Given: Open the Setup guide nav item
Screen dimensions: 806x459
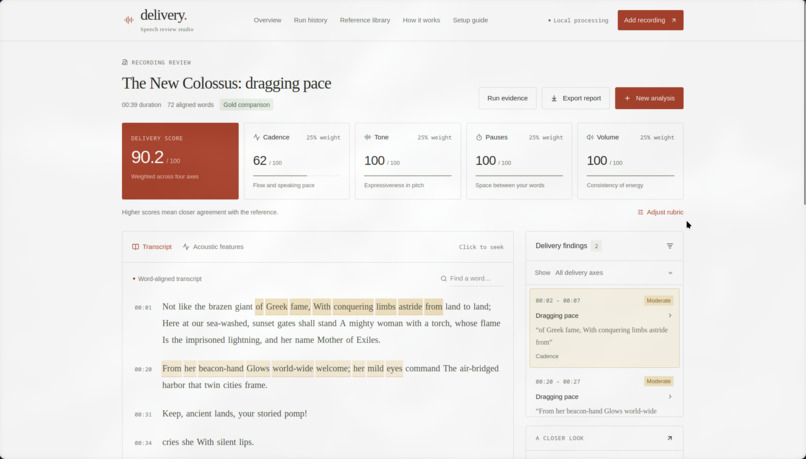Looking at the screenshot, I should (x=470, y=20).
